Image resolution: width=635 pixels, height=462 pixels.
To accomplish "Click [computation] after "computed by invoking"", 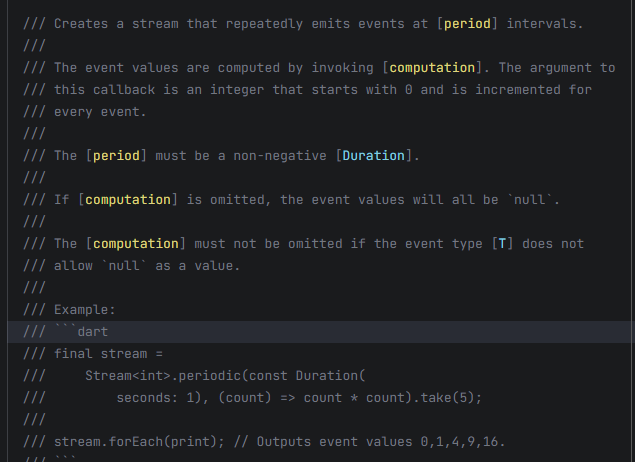I will [432, 68].
